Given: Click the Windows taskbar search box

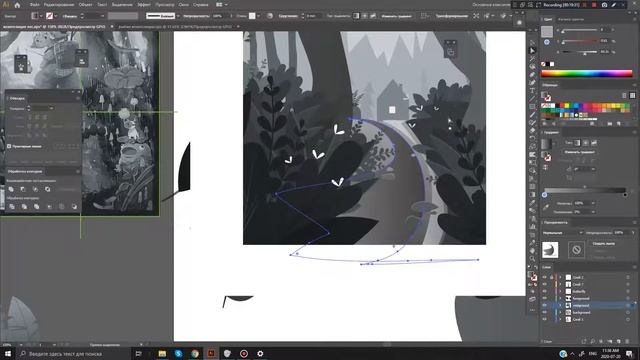Looking at the screenshot, I should (x=73, y=353).
